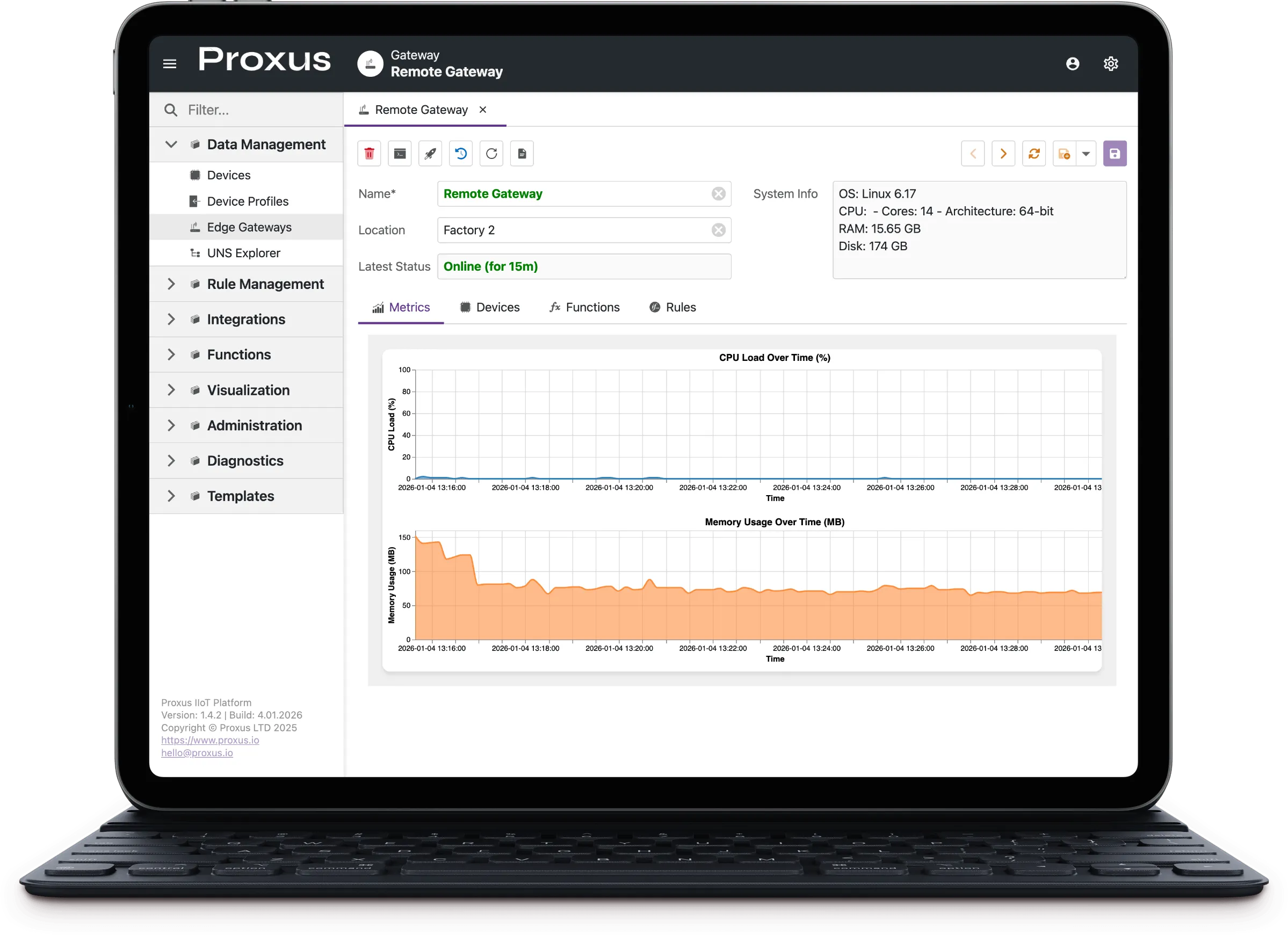
Task: Click the refresh icon next to the history icon
Action: click(x=491, y=153)
